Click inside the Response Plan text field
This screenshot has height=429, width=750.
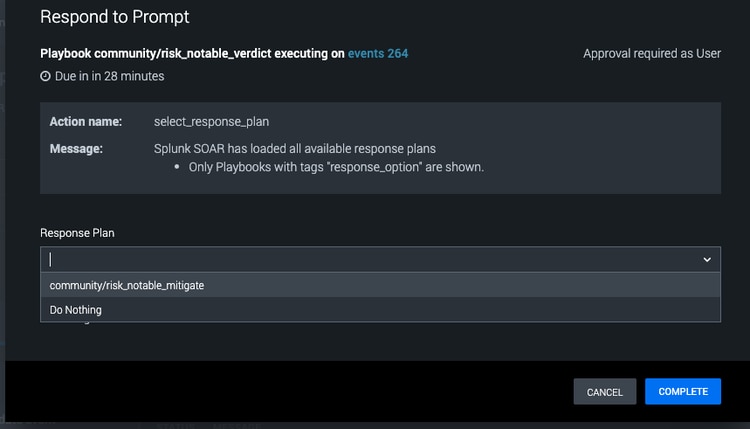pos(360,259)
